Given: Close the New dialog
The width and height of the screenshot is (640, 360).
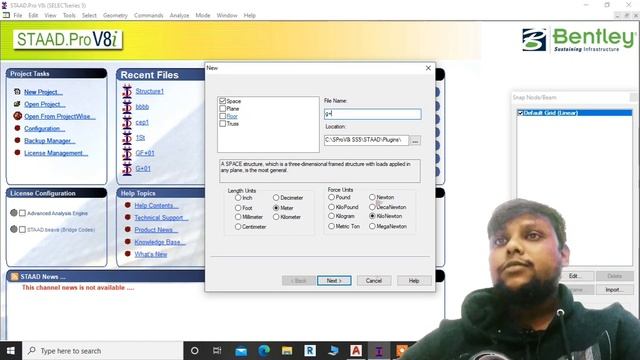Looking at the screenshot, I should (x=428, y=68).
